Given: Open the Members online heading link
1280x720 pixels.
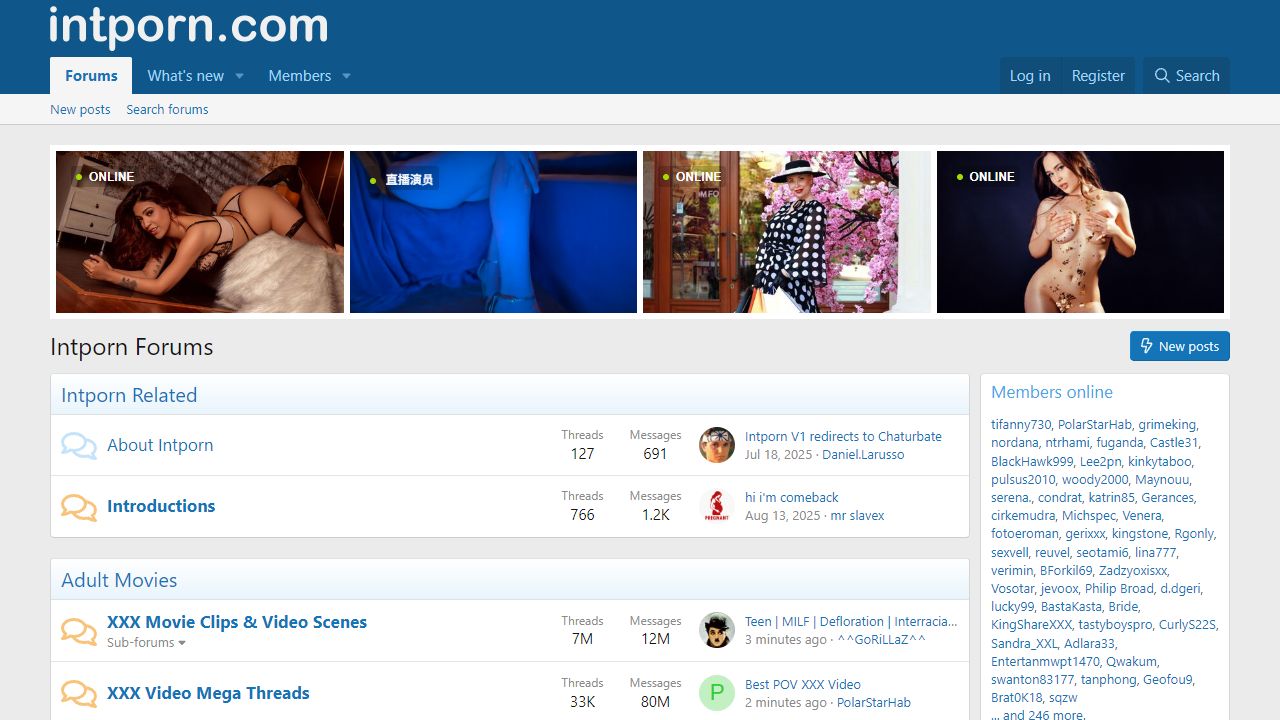Looking at the screenshot, I should pyautogui.click(x=1052, y=392).
